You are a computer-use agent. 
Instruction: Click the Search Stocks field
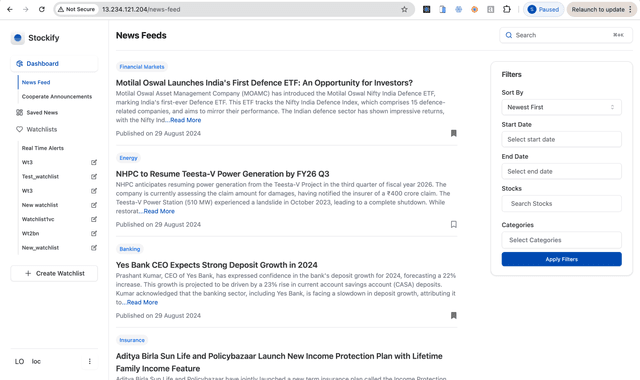click(x=561, y=204)
